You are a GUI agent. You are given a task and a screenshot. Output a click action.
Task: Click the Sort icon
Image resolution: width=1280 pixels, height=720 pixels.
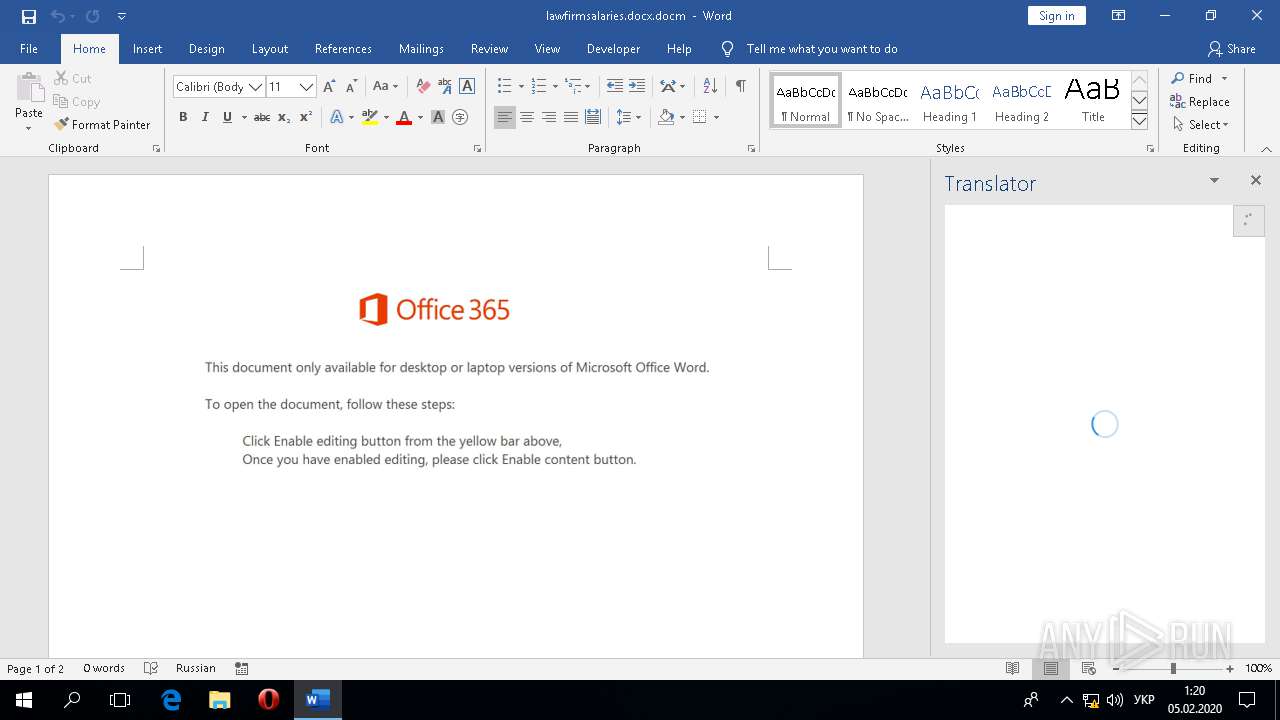710,87
